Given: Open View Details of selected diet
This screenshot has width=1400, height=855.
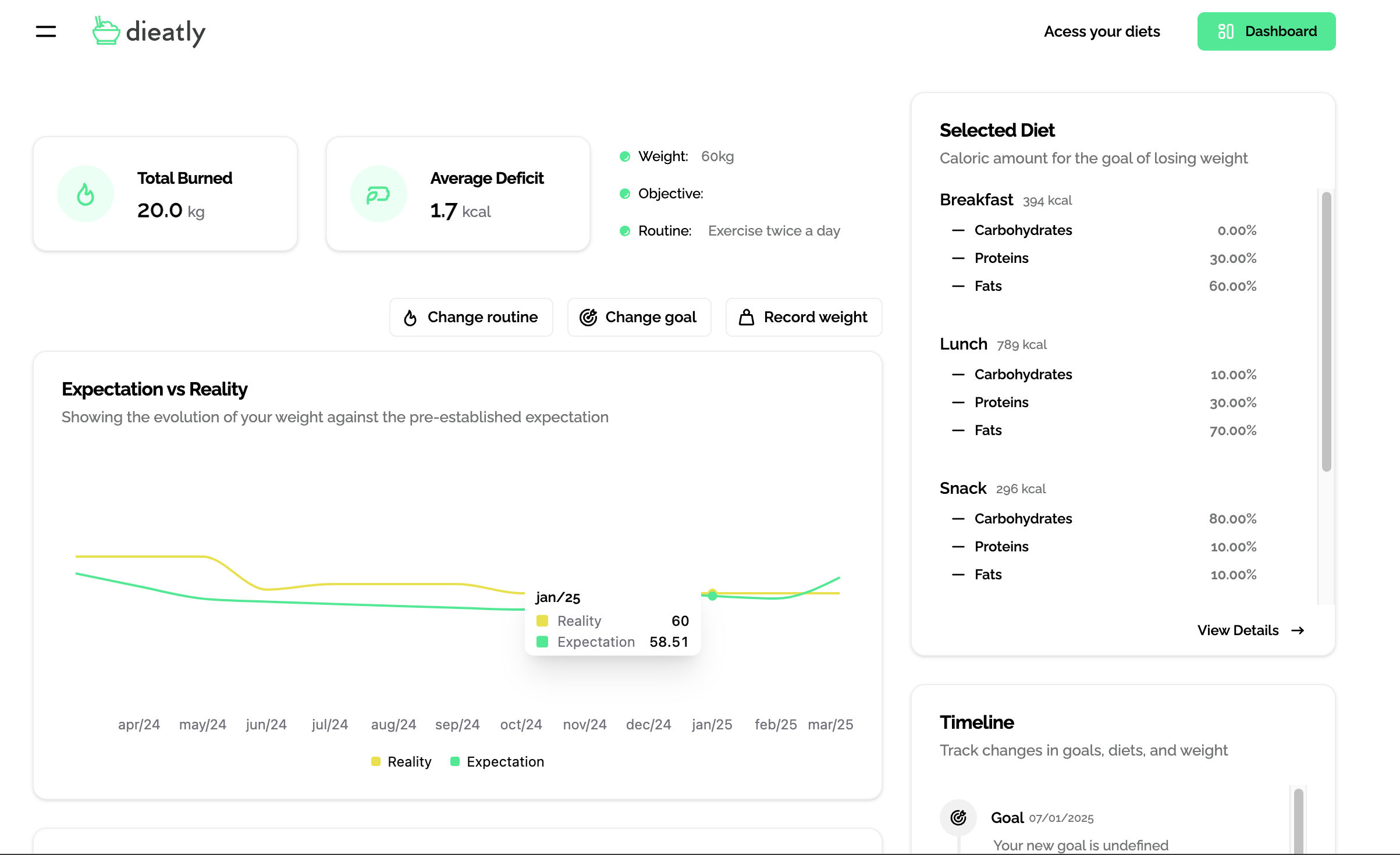Looking at the screenshot, I should click(x=1250, y=630).
